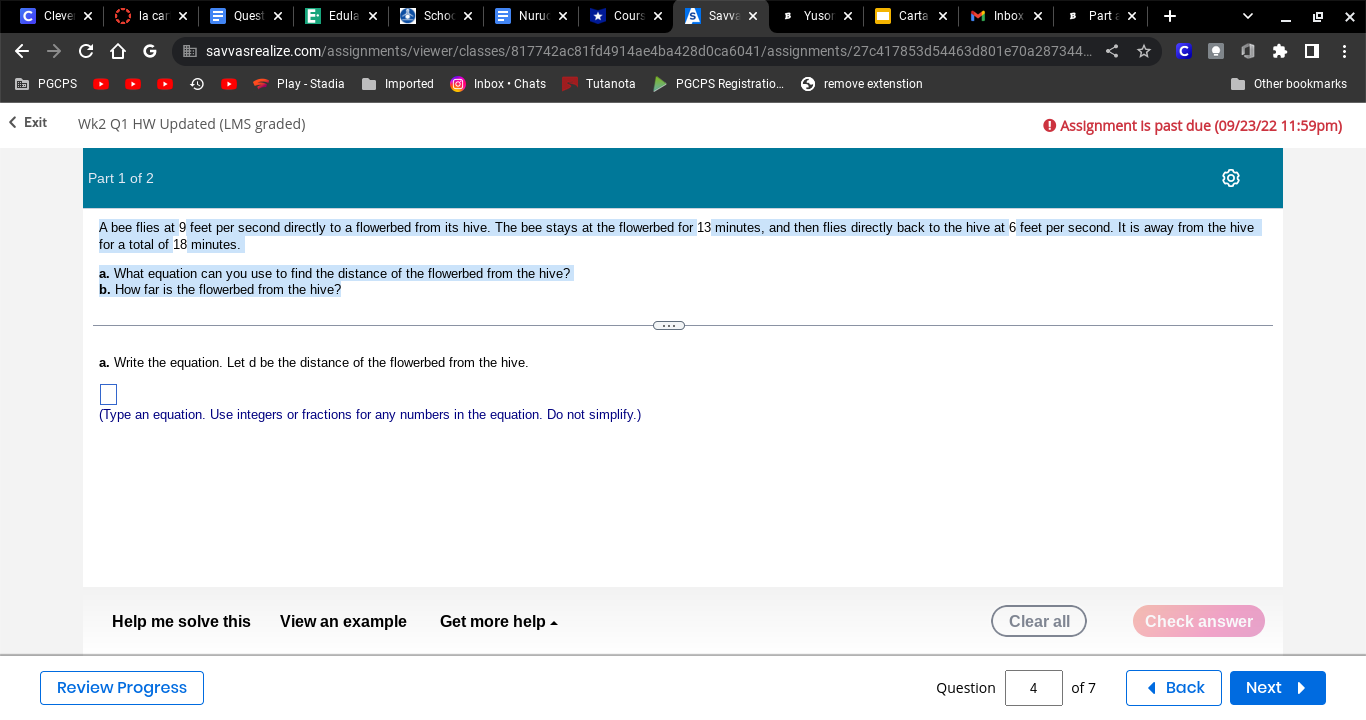Open the PGCPS Registration bookmark
The image size is (1366, 720).
coord(718,84)
